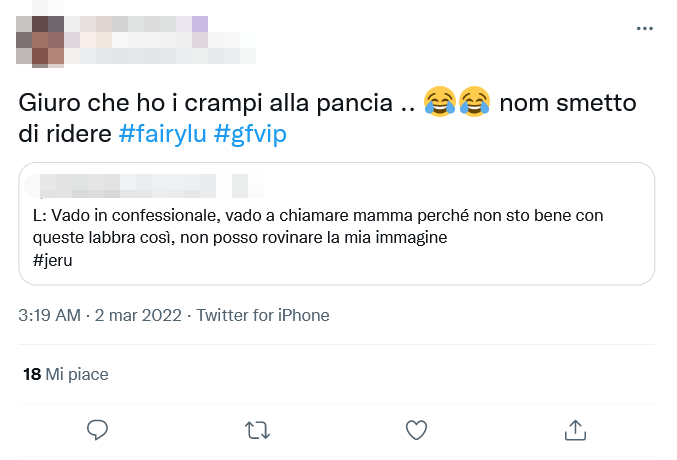The height and width of the screenshot is (460, 677).
Task: Like the tweet with the heart icon
Action: coord(416,429)
